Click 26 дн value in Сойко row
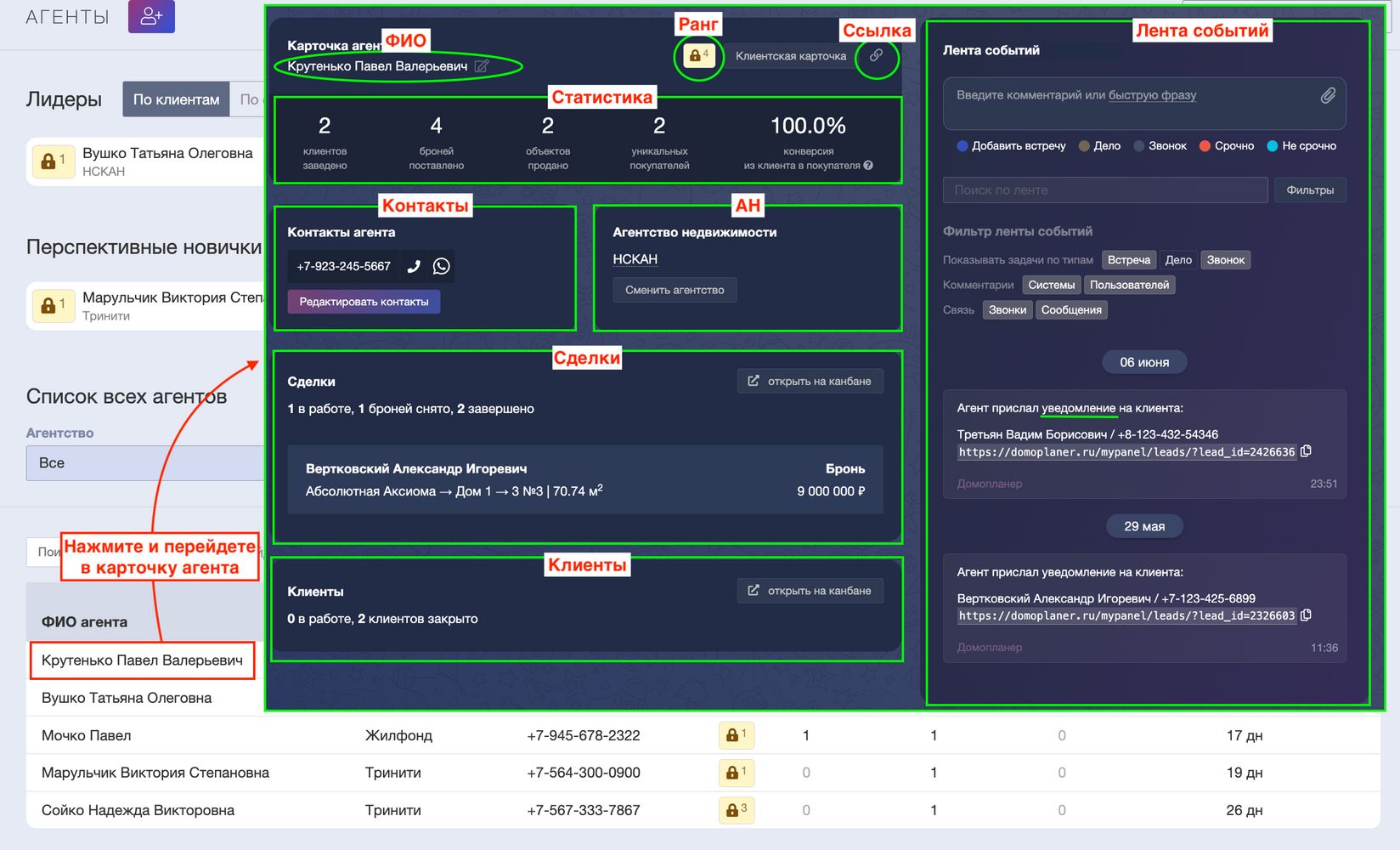This screenshot has width=1400, height=850. coord(1245,810)
